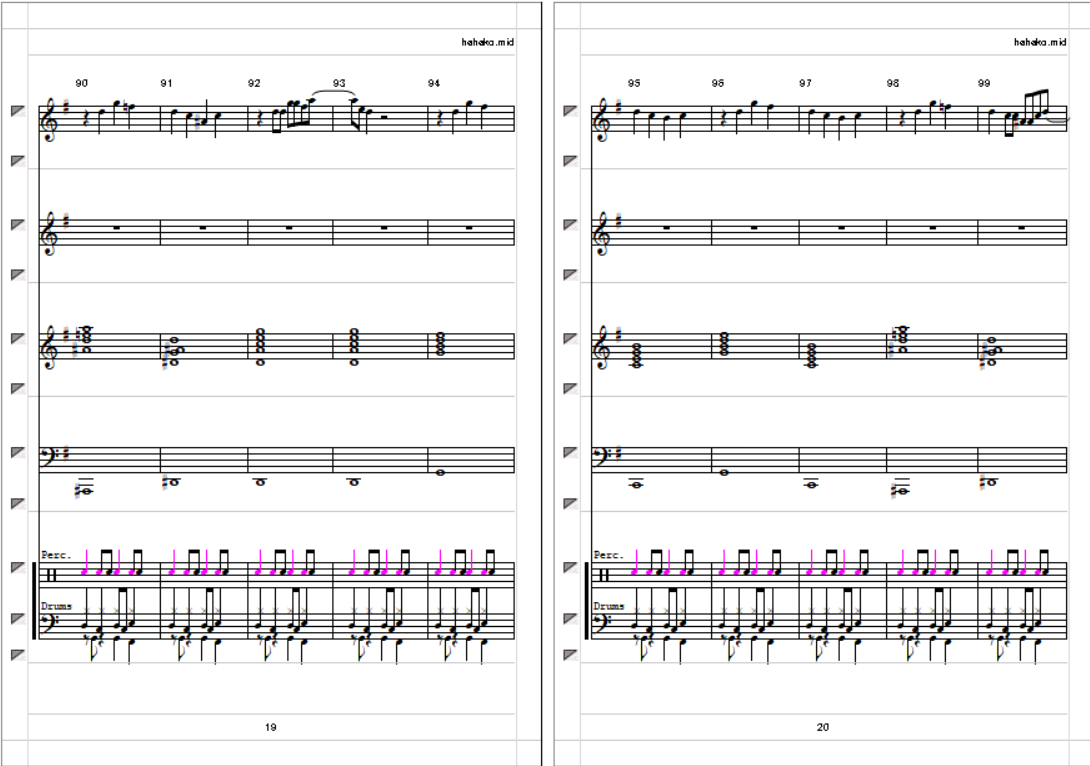This screenshot has height=766, width=1090.
Task: Click the whole-note chord in measure 94
Action: 441,344
